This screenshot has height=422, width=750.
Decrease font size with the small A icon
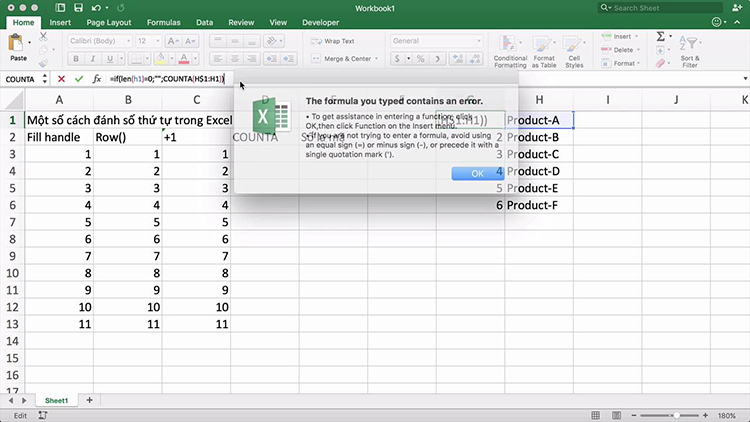click(x=190, y=41)
